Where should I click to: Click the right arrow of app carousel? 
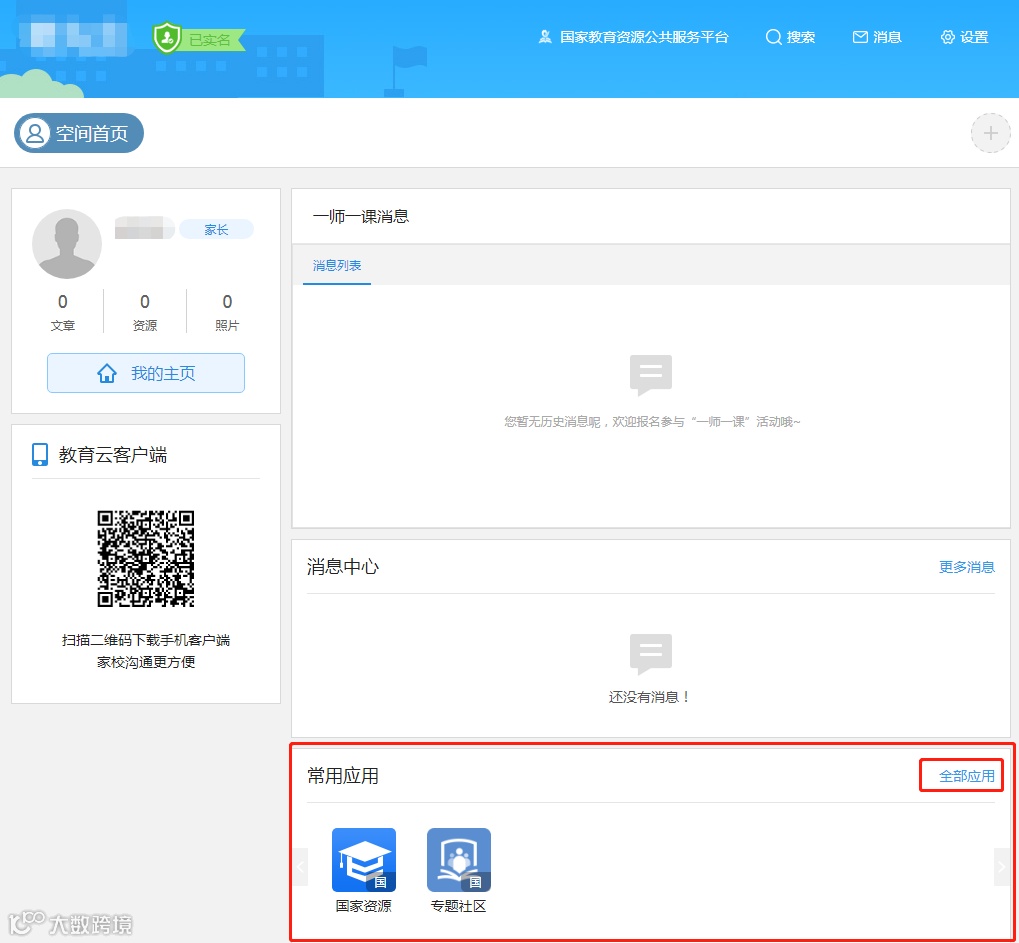1001,867
